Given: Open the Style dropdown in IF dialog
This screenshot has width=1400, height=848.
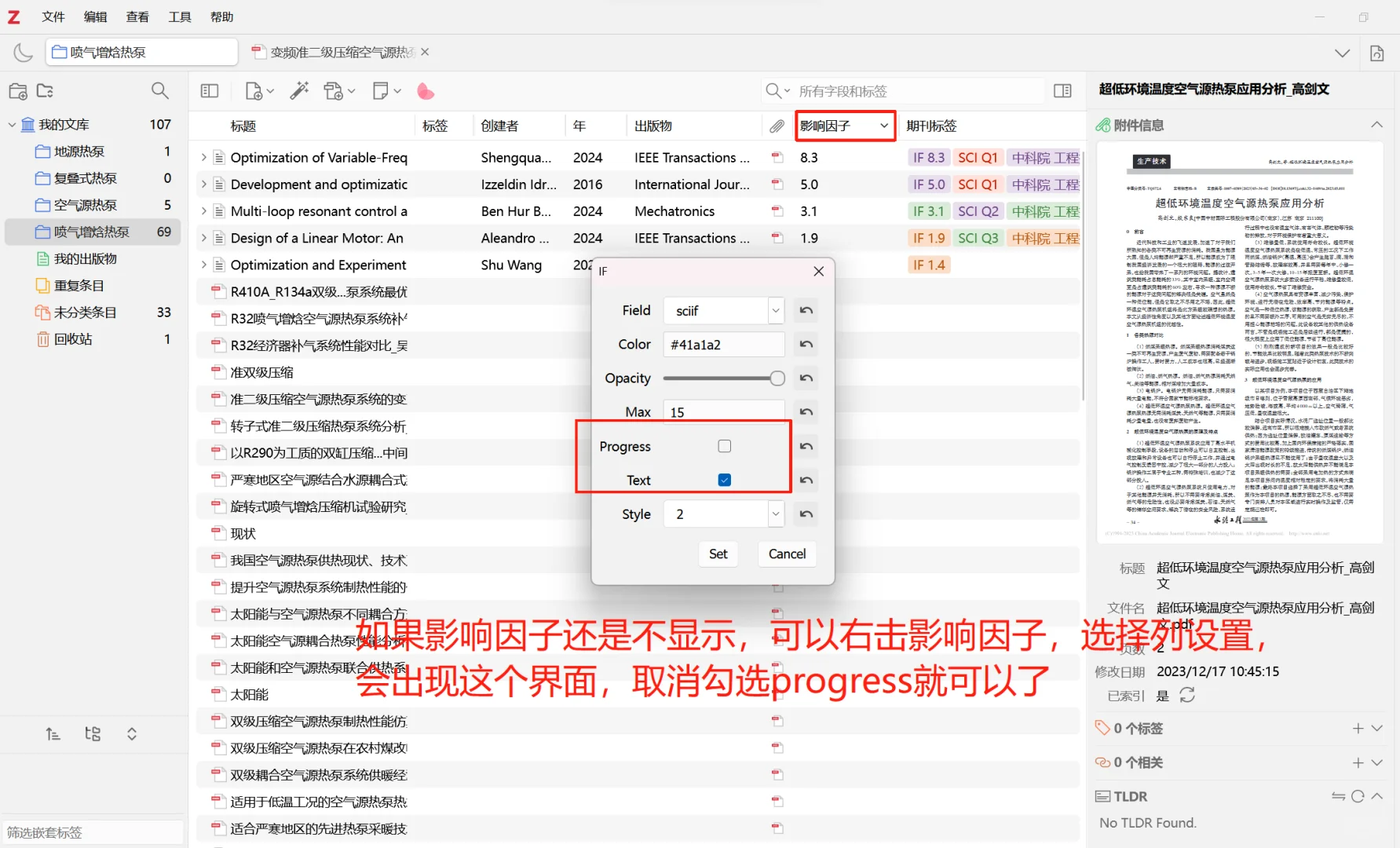Looking at the screenshot, I should pyautogui.click(x=774, y=514).
